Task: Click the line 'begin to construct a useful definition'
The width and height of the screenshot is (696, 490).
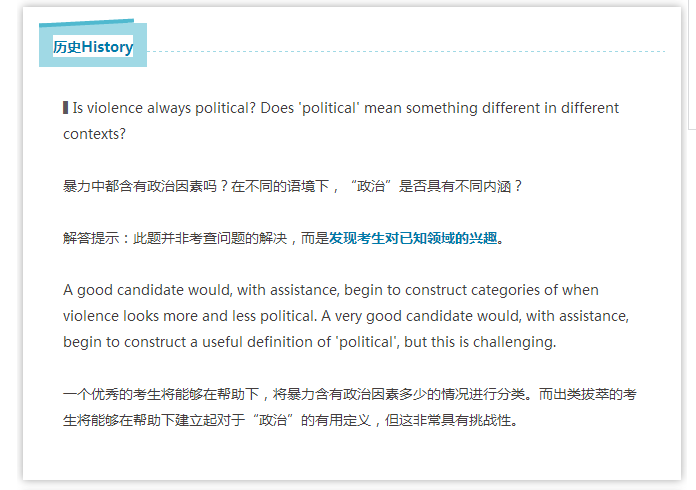Action: [309, 342]
